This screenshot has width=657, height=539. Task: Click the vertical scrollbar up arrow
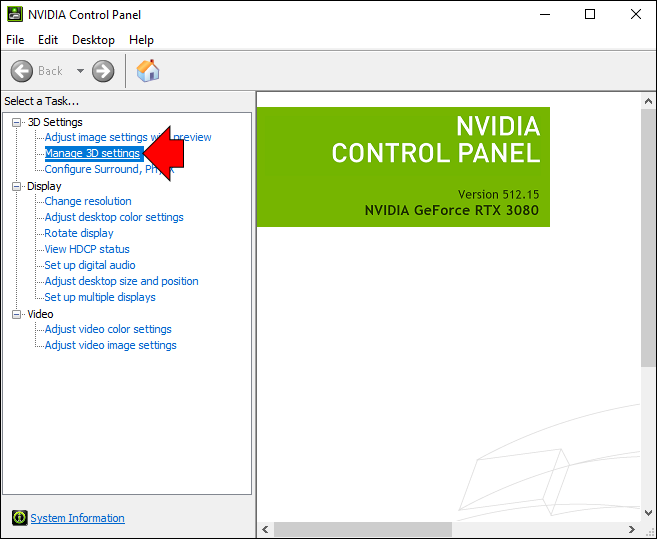(x=648, y=101)
